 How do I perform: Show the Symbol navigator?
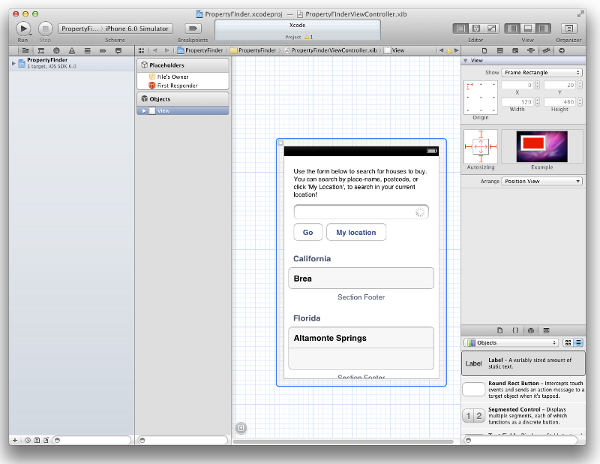(x=41, y=50)
